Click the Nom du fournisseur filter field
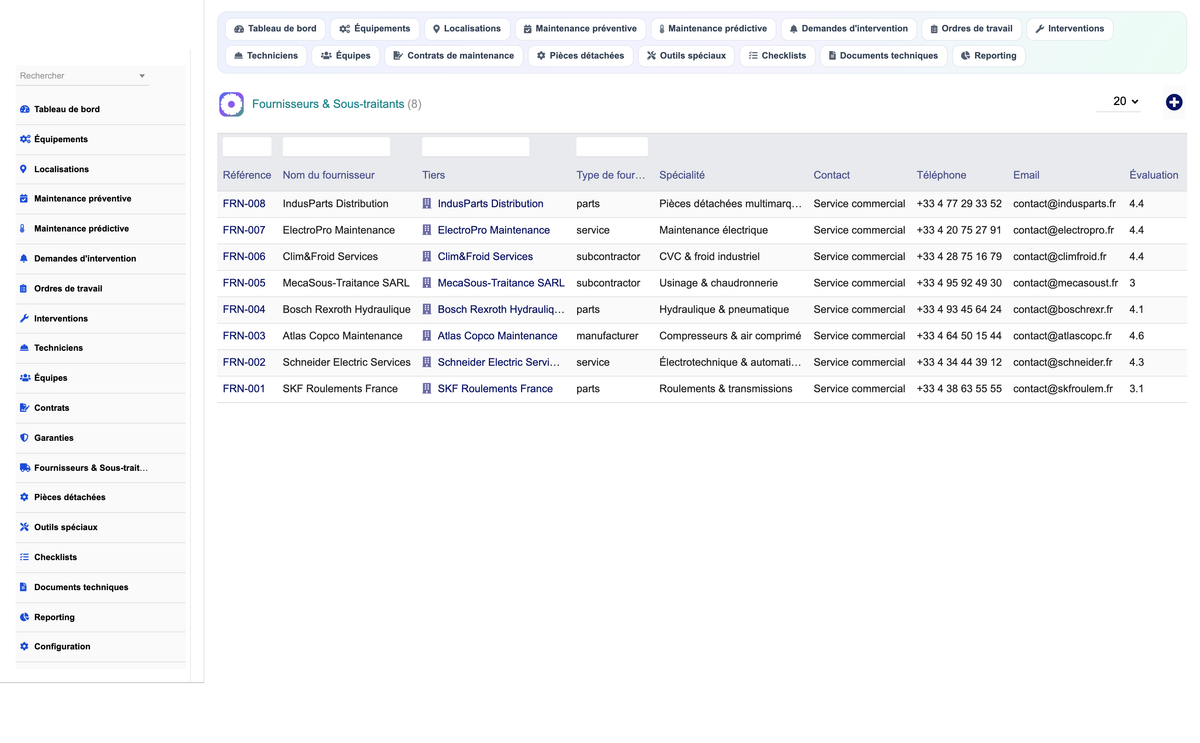The image size is (1200, 743). coord(336,147)
